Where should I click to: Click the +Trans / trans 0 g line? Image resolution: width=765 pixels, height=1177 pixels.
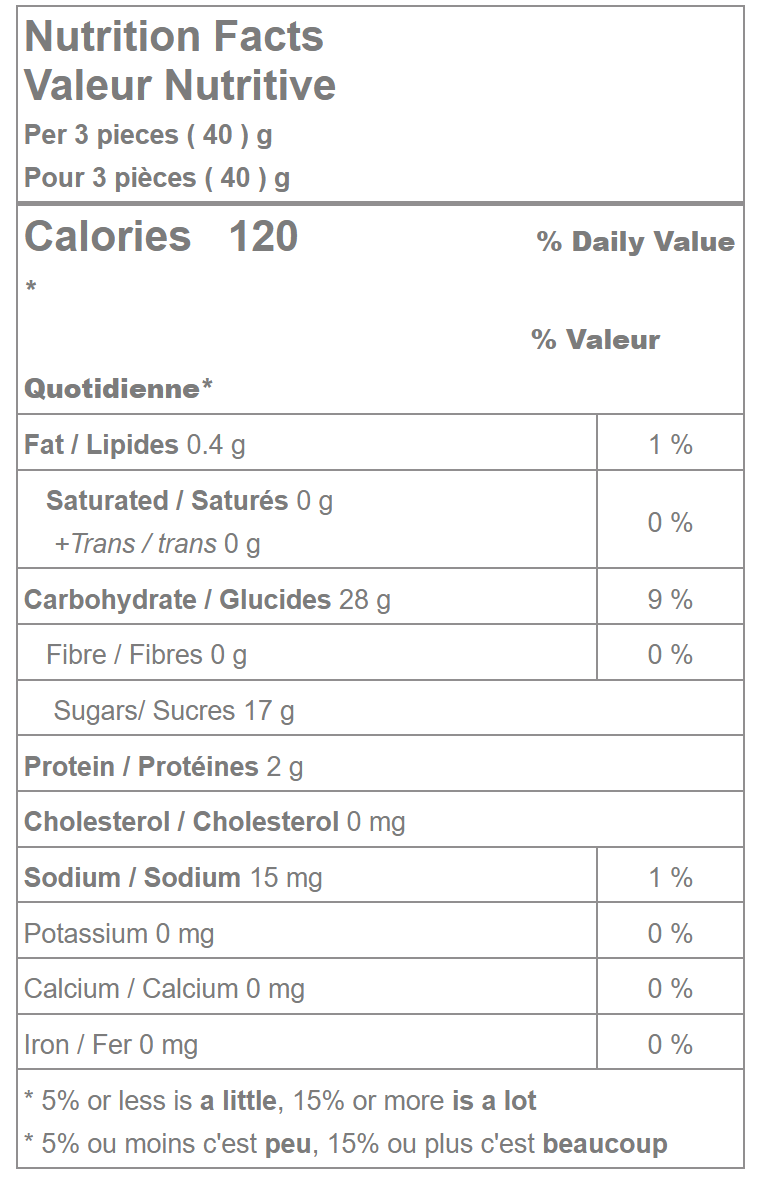tap(157, 544)
